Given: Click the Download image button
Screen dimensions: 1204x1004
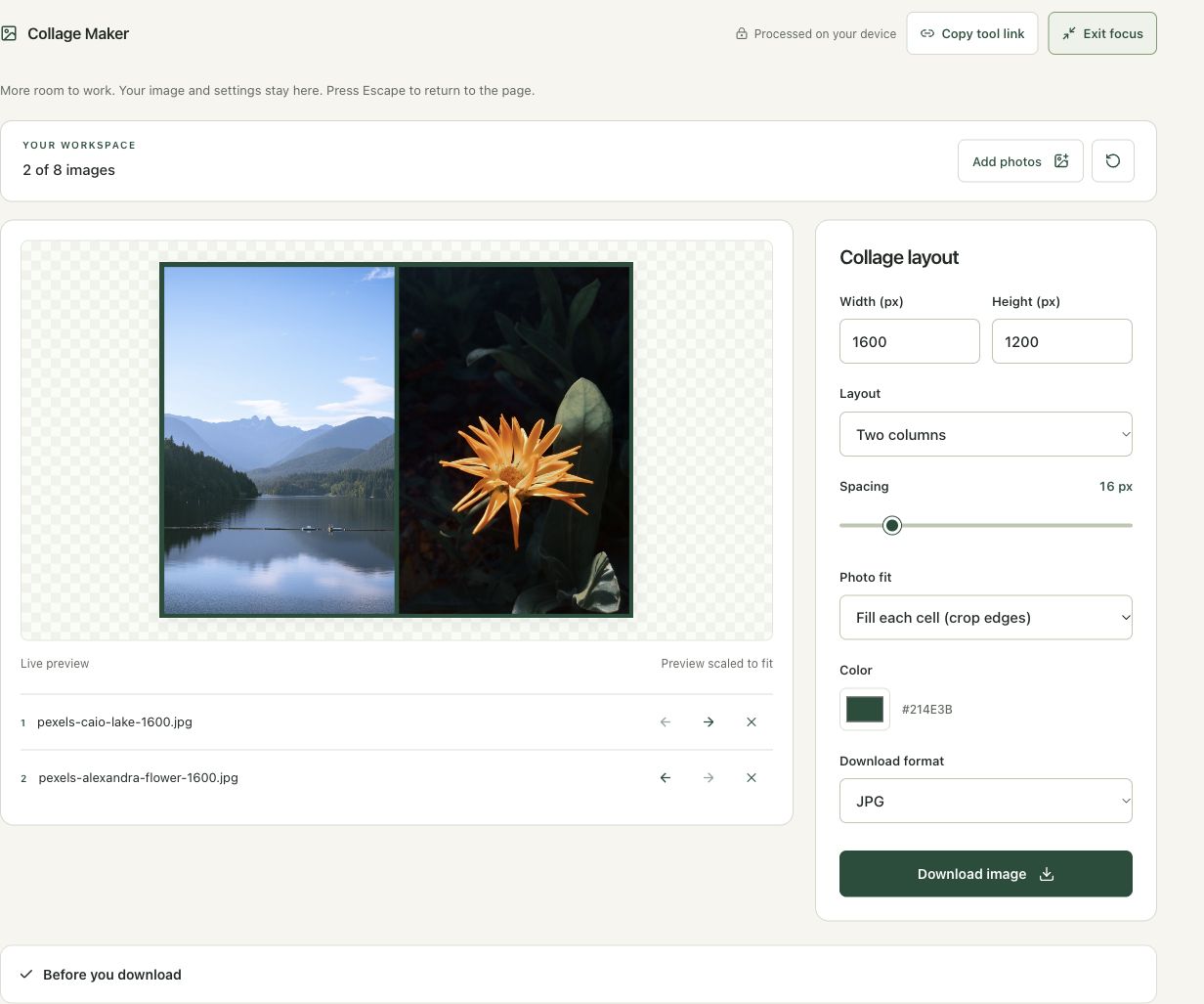Looking at the screenshot, I should (986, 874).
